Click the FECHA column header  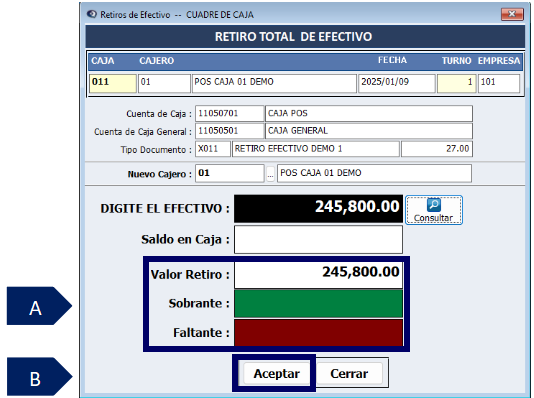coord(392,60)
